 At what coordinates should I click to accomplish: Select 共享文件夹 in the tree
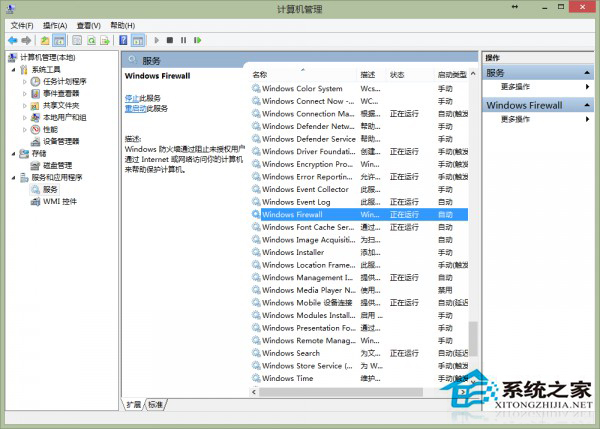[61, 105]
